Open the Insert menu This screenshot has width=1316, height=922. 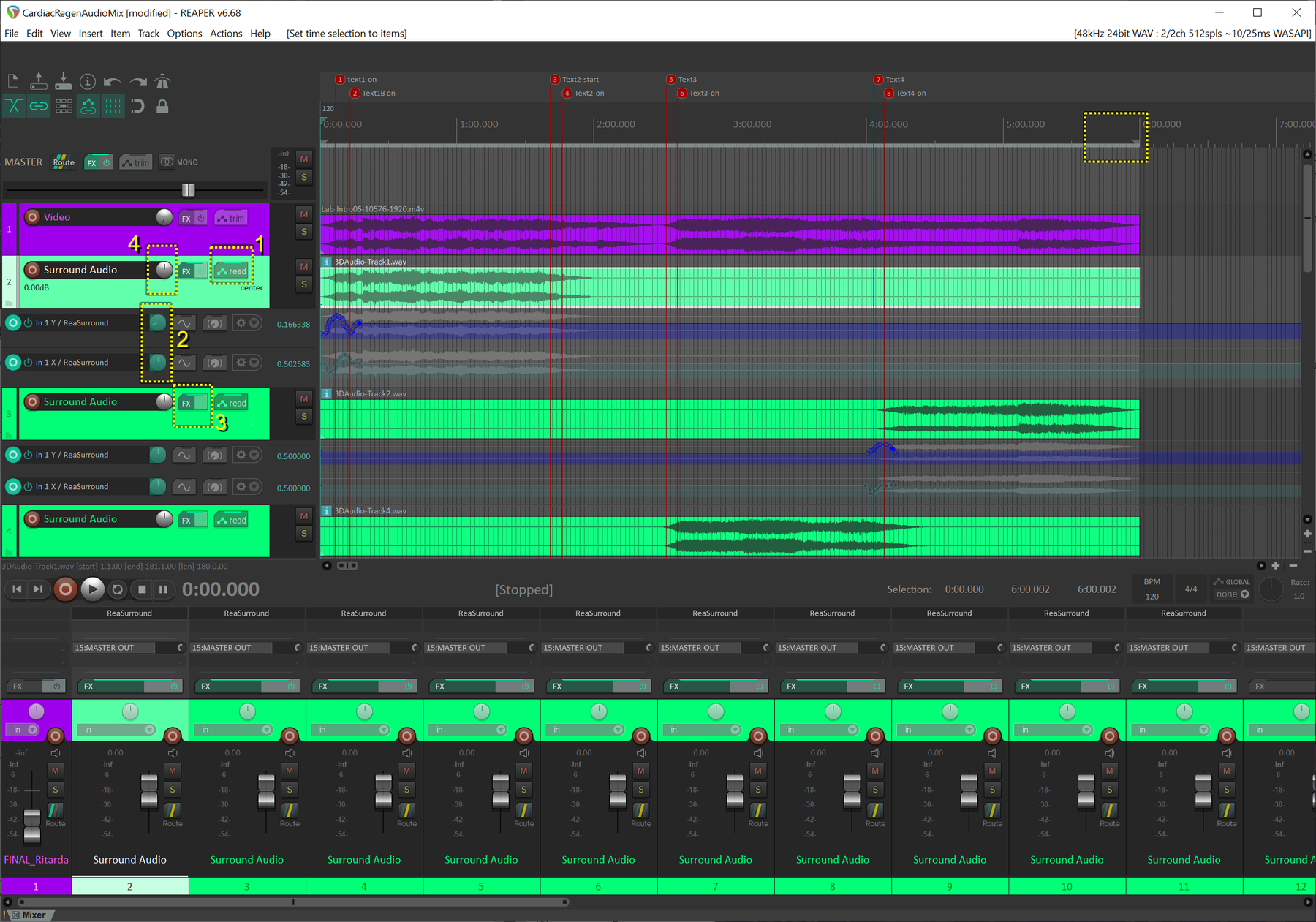click(91, 33)
